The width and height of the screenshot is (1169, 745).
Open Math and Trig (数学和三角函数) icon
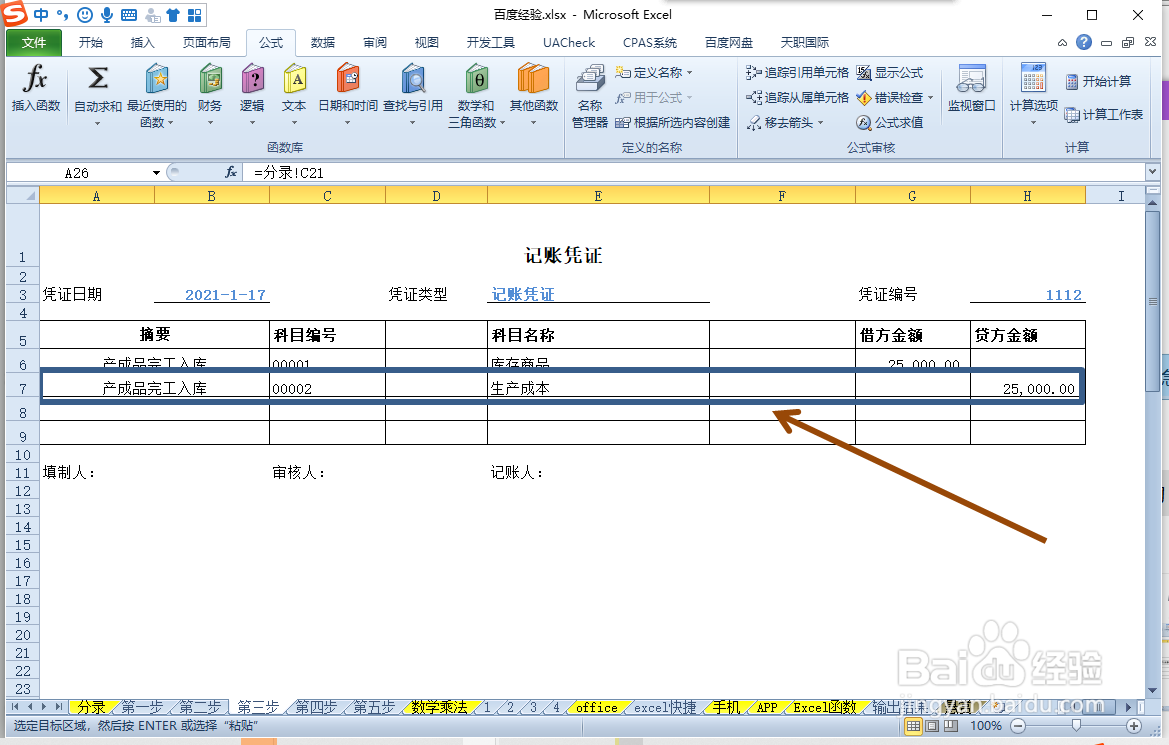476,78
